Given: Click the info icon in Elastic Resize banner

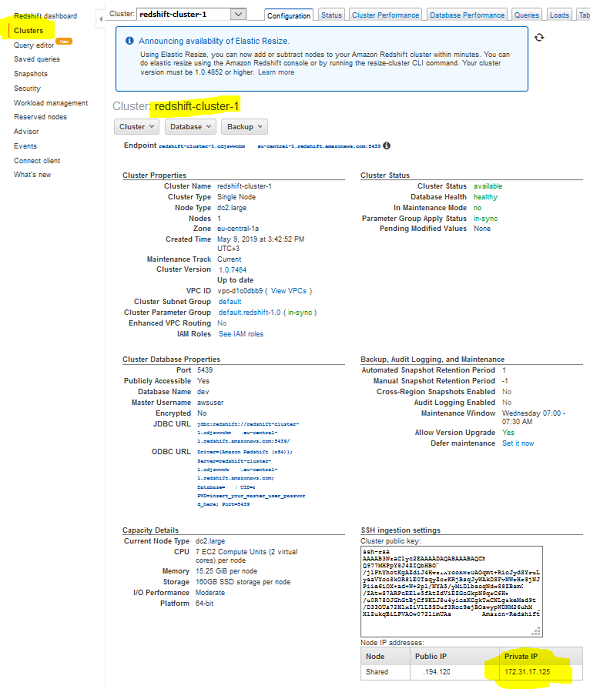Looking at the screenshot, I should (x=130, y=40).
